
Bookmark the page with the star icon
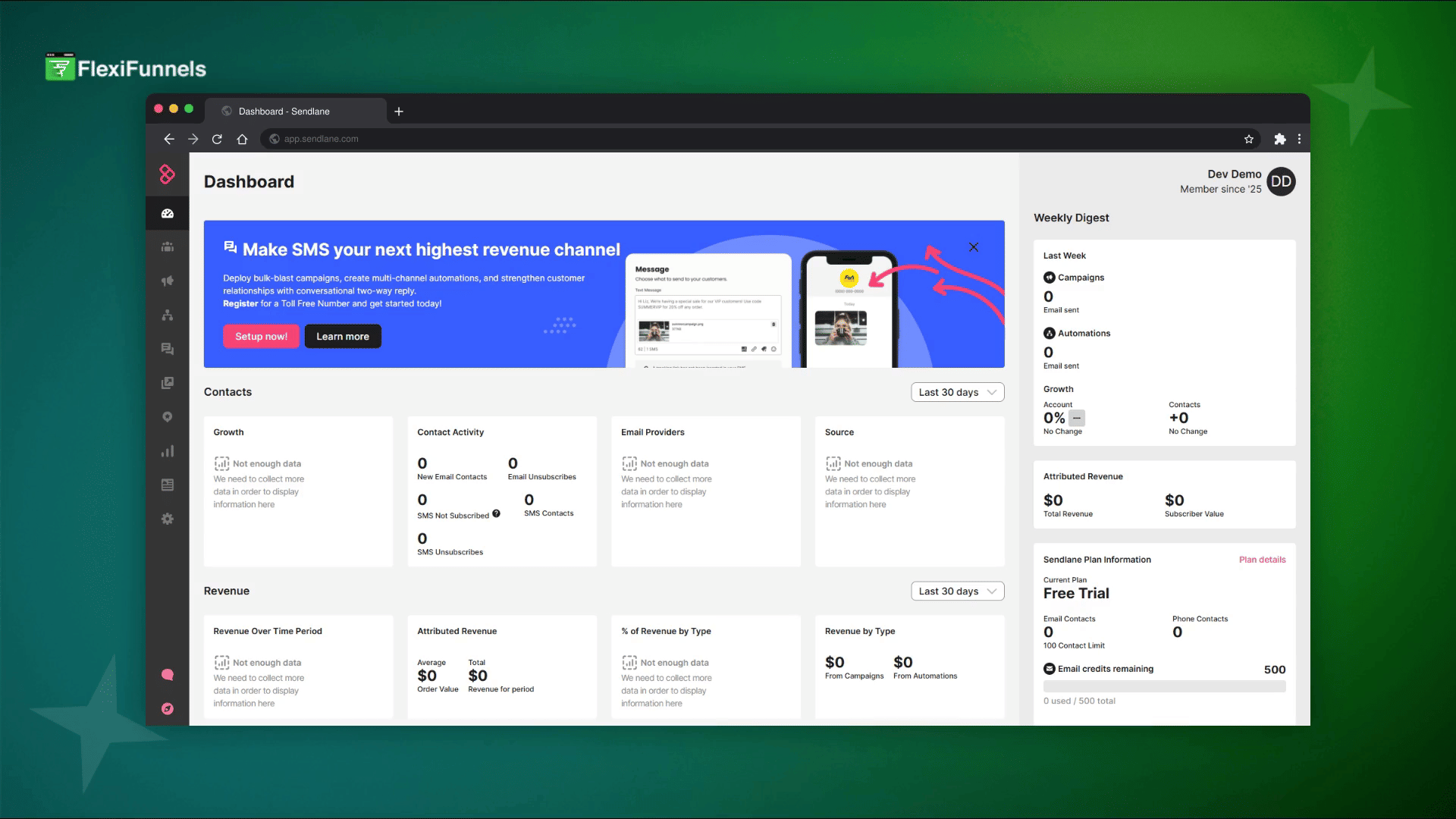pos(1249,139)
